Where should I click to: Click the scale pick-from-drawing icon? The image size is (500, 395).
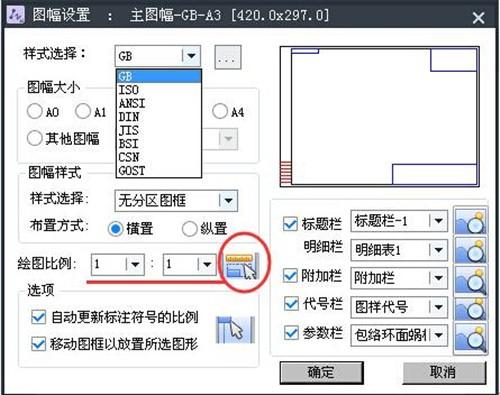tap(241, 266)
